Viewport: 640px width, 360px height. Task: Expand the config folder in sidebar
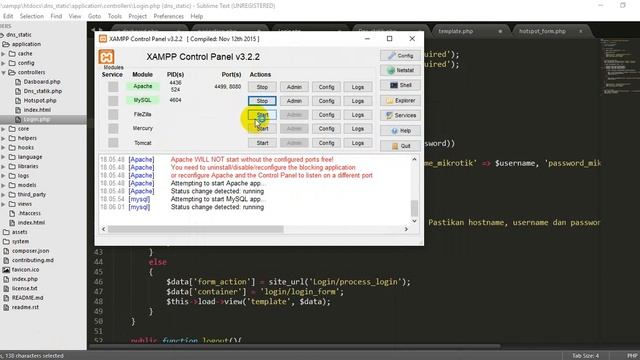[3, 63]
